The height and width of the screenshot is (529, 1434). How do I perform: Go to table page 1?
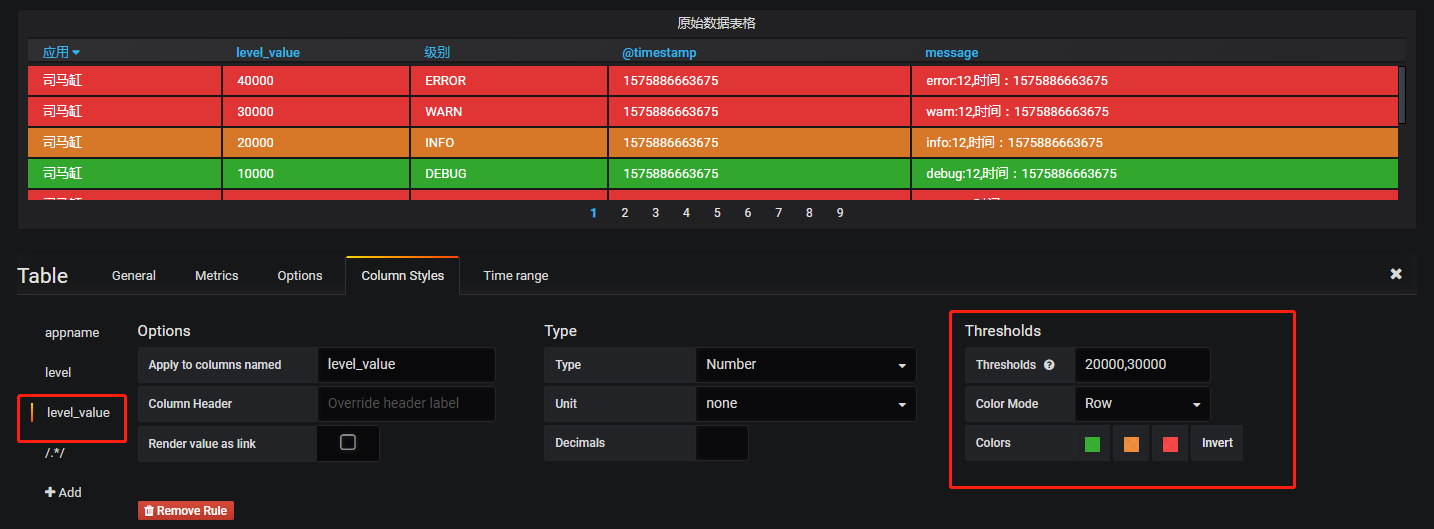pyautogui.click(x=593, y=213)
